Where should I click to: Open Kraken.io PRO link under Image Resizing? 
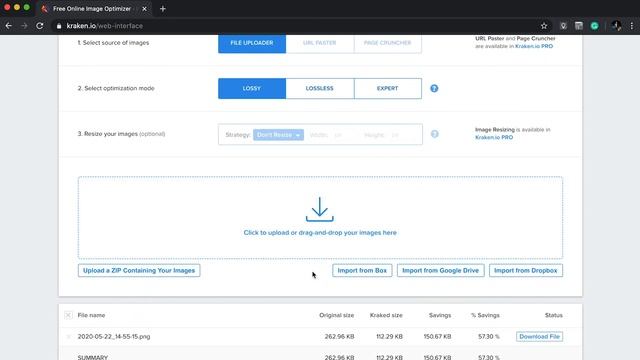[494, 137]
